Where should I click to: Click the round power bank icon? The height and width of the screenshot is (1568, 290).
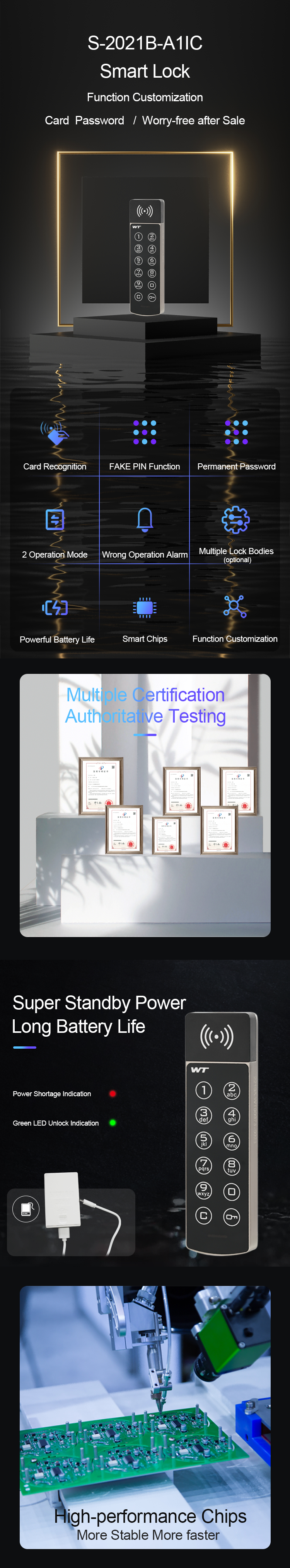coord(26,1208)
